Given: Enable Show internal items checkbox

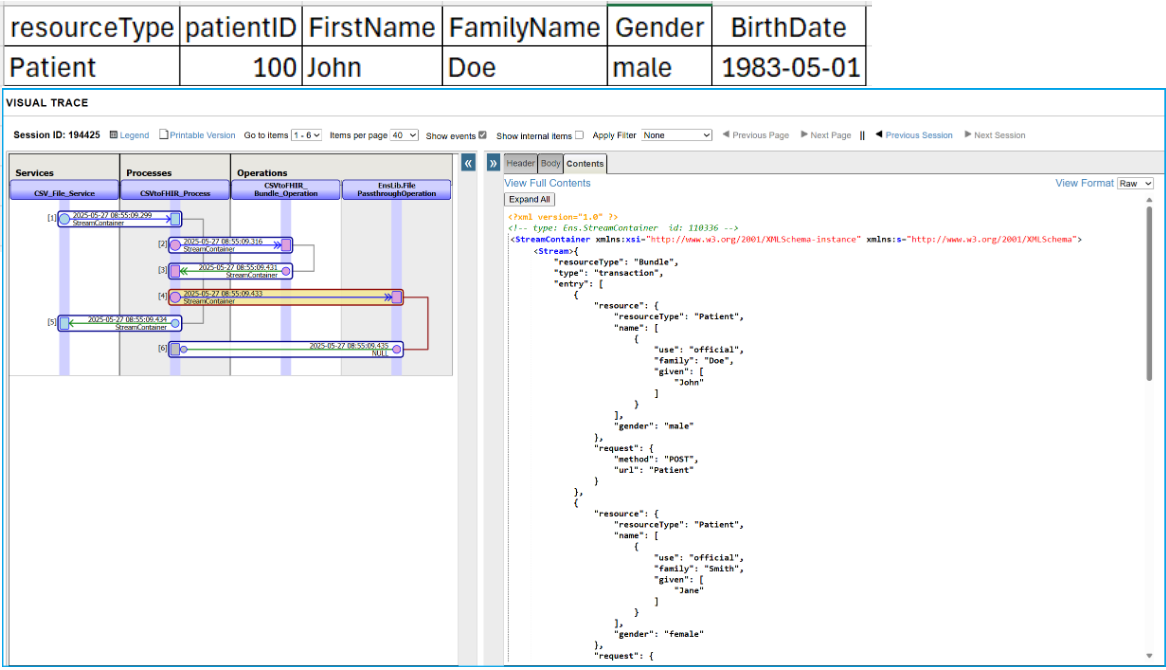Looking at the screenshot, I should (579, 135).
